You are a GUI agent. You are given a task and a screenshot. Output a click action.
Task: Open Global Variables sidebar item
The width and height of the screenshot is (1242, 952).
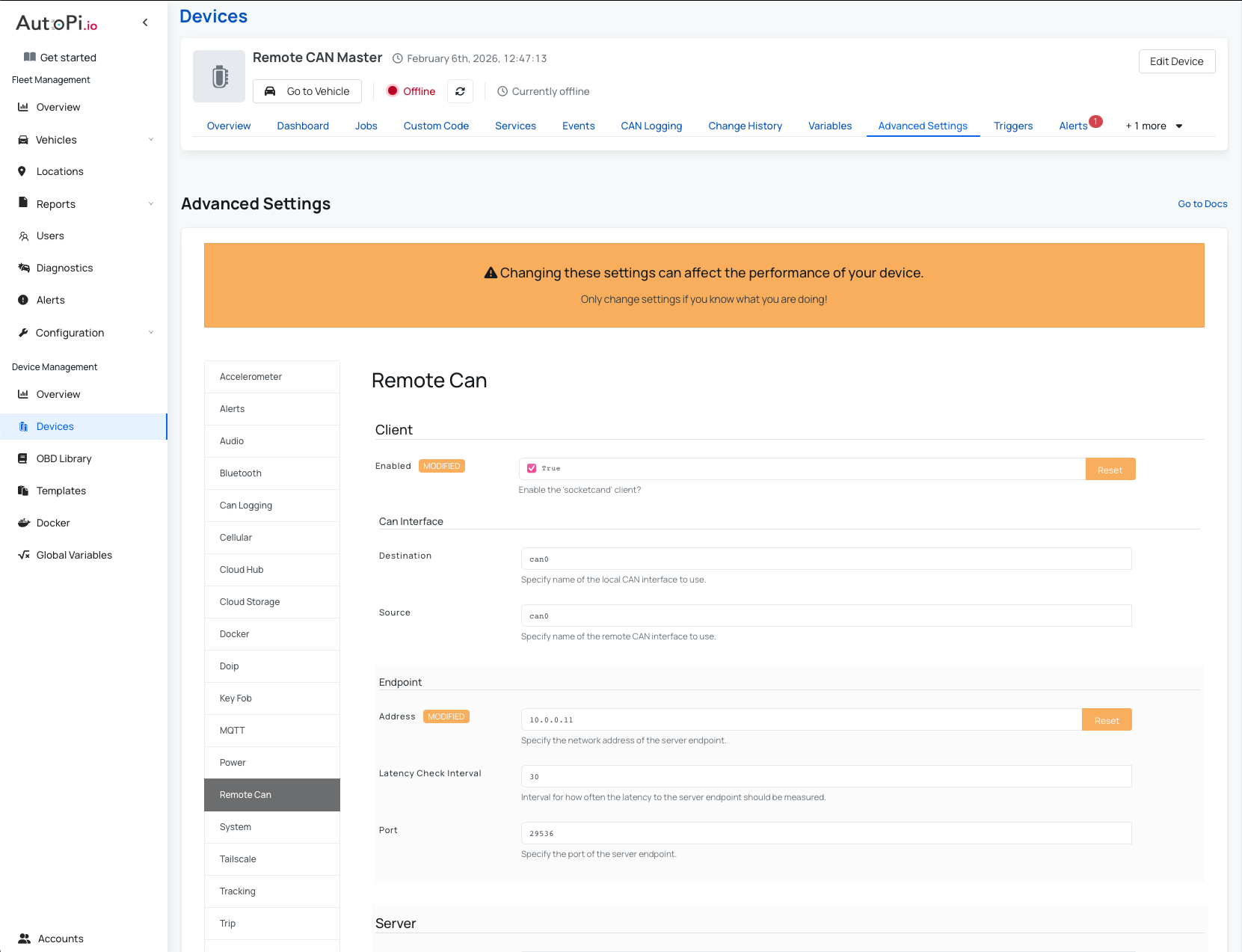74,555
